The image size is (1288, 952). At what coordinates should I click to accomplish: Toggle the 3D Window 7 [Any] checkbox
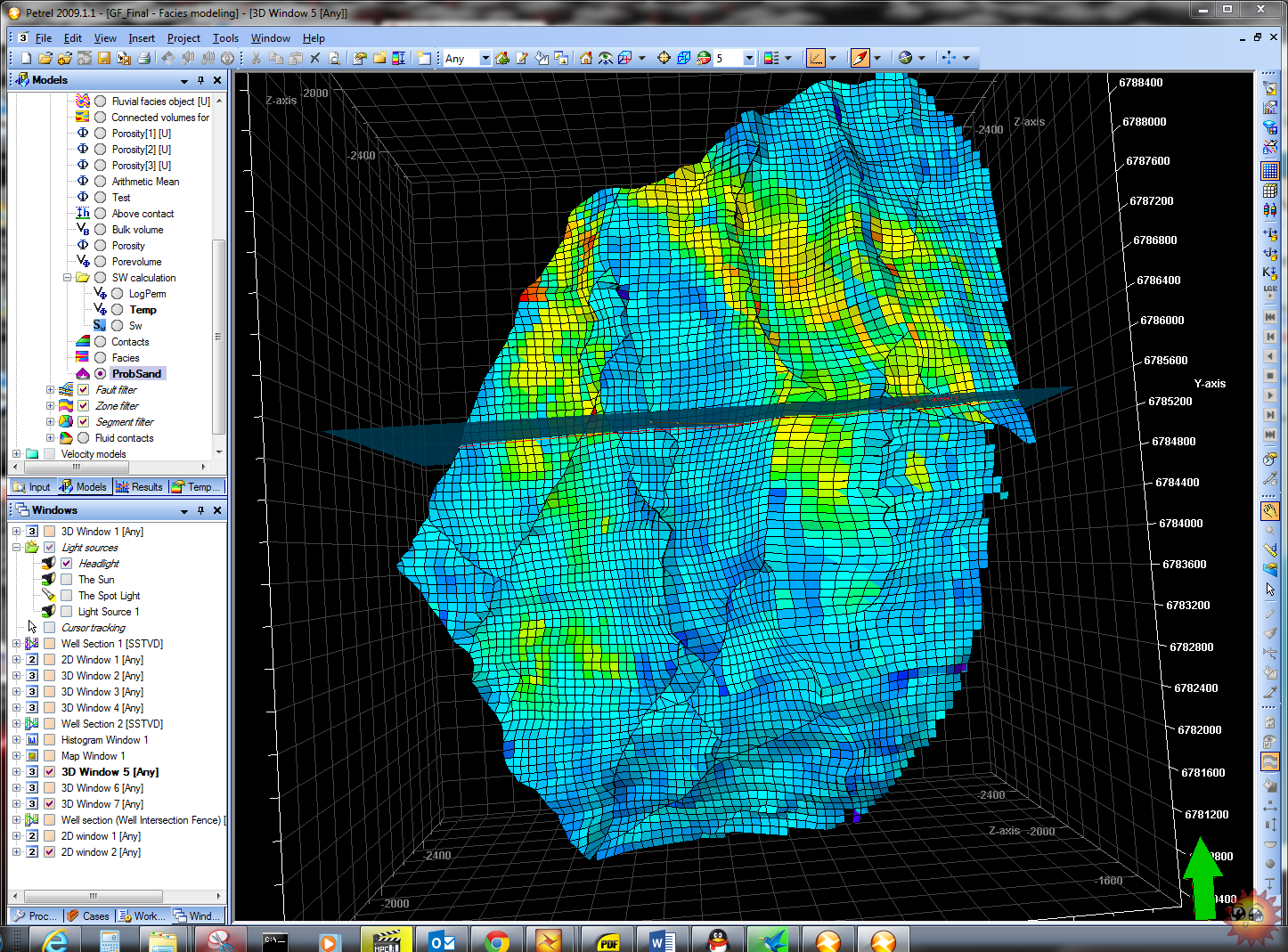tap(50, 804)
